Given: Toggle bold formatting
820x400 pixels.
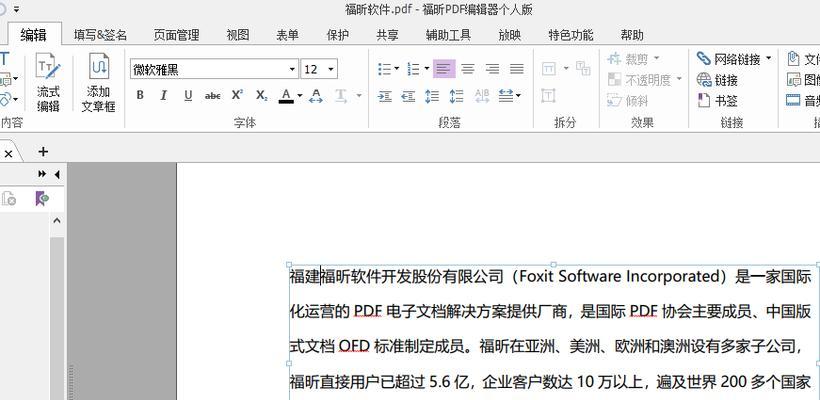Looking at the screenshot, I should point(140,96).
